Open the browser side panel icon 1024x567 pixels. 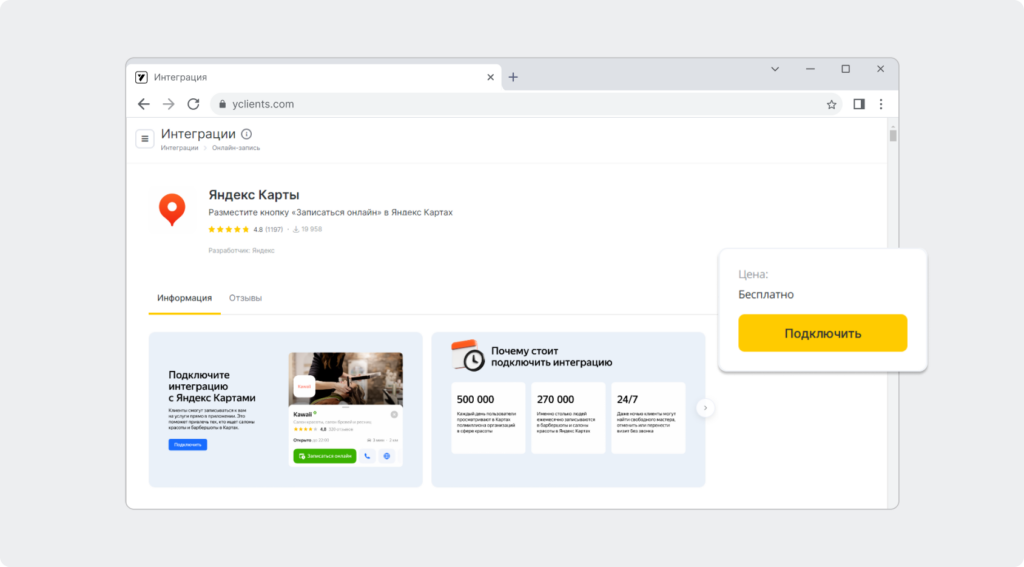pos(859,104)
